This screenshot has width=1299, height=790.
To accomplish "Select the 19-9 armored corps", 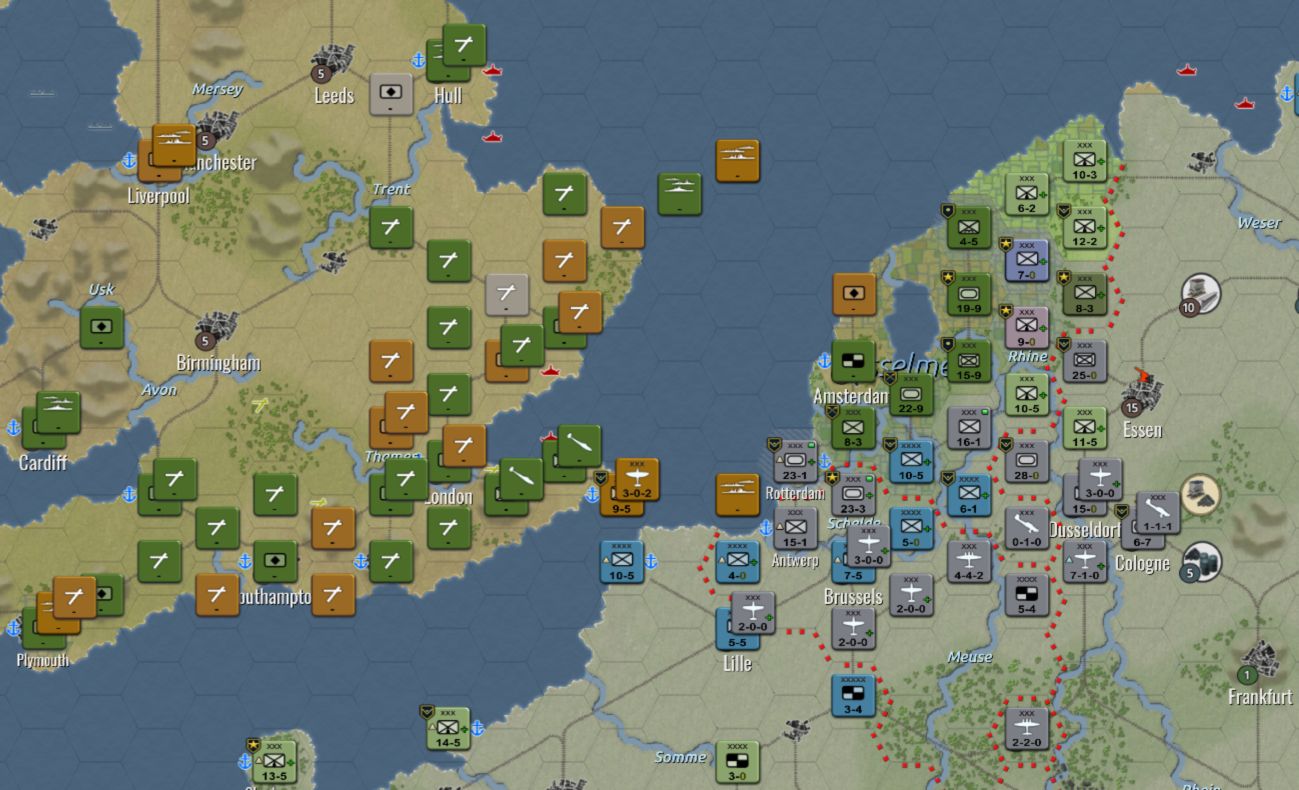I will tap(969, 295).
